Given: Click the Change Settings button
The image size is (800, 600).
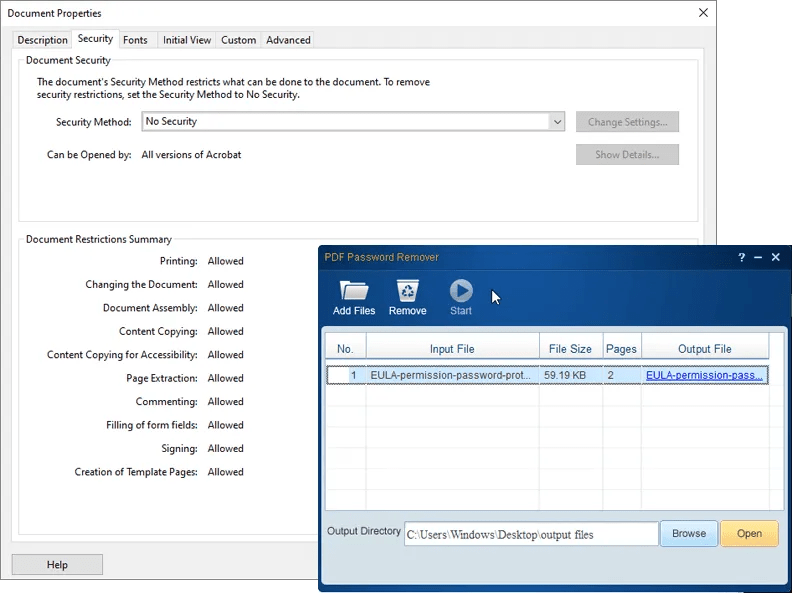Looking at the screenshot, I should 627,121.
